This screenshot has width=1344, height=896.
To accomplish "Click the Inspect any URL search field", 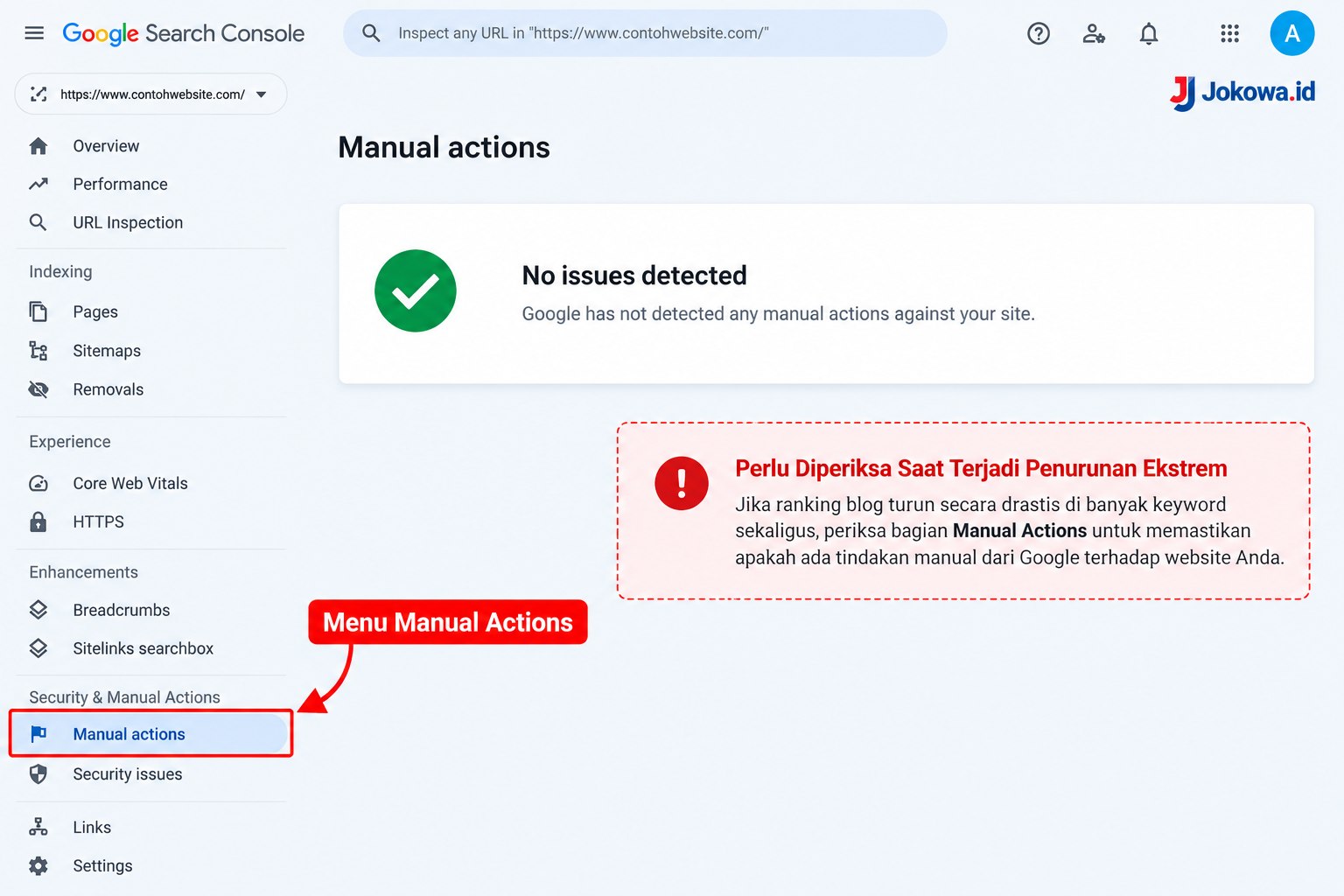I will tap(645, 33).
